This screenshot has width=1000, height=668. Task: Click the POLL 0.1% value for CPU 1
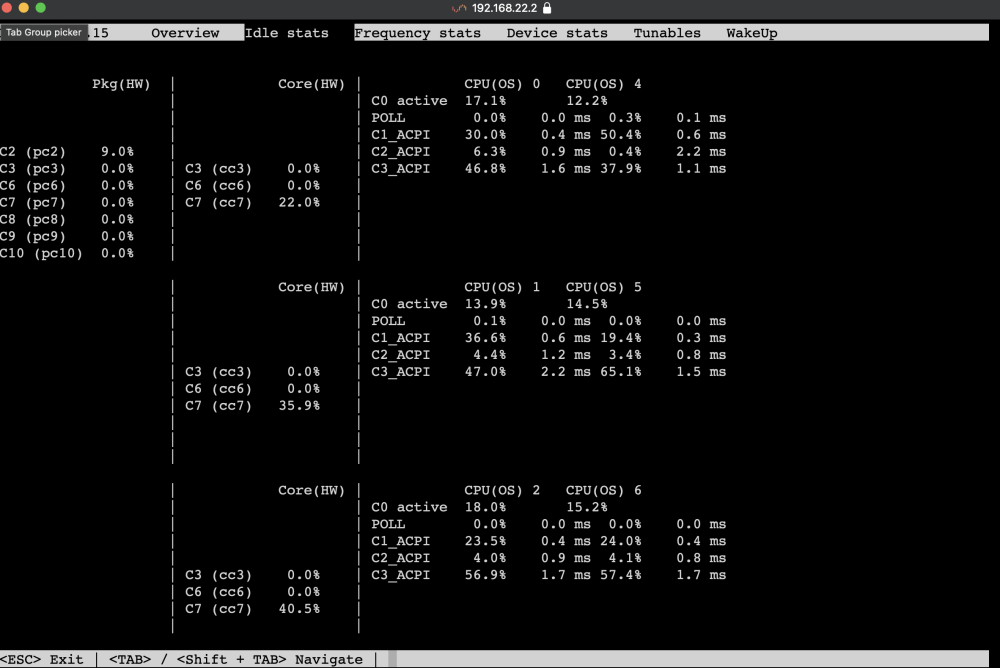click(489, 321)
